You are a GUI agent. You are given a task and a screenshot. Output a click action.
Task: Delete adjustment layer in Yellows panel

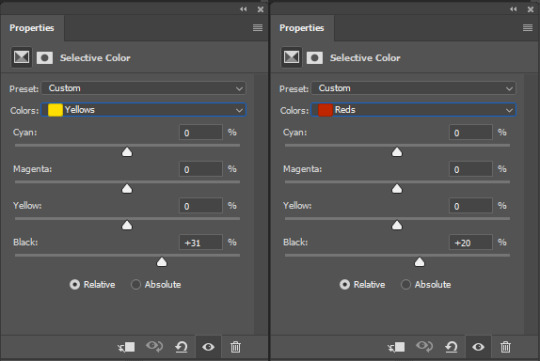pos(236,347)
